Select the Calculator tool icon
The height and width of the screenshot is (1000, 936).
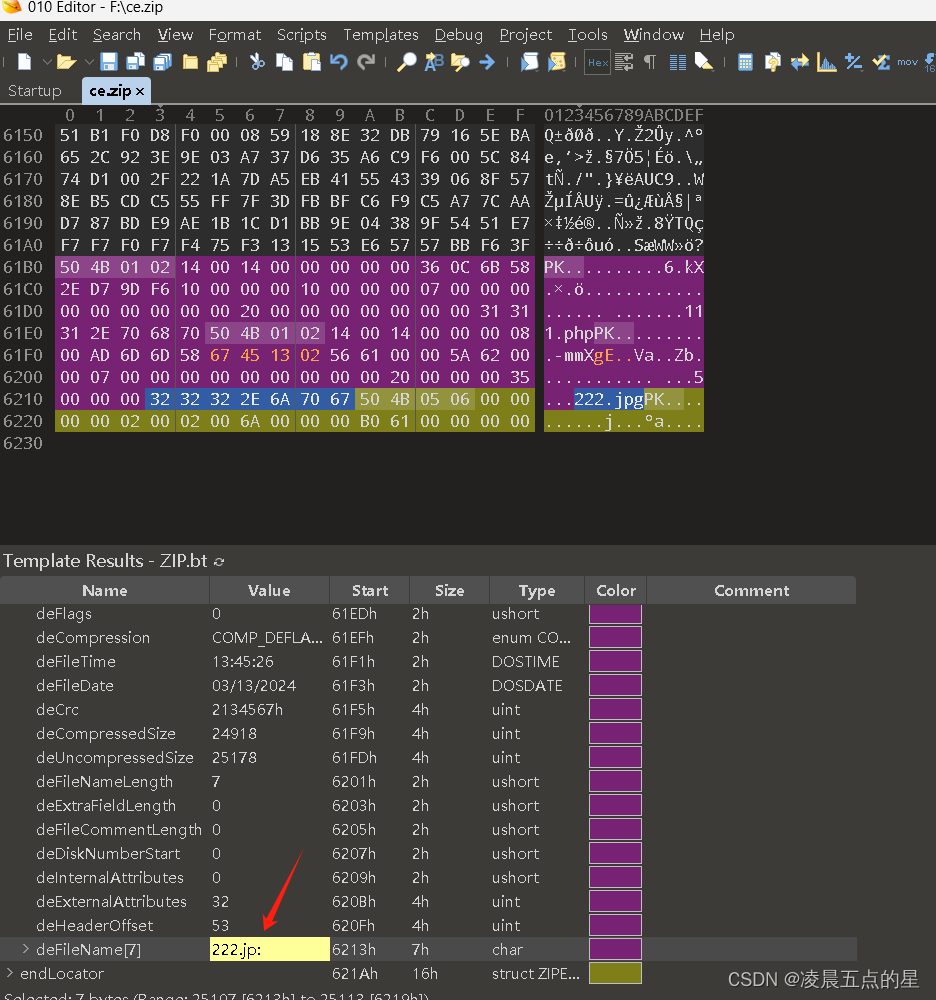744,61
